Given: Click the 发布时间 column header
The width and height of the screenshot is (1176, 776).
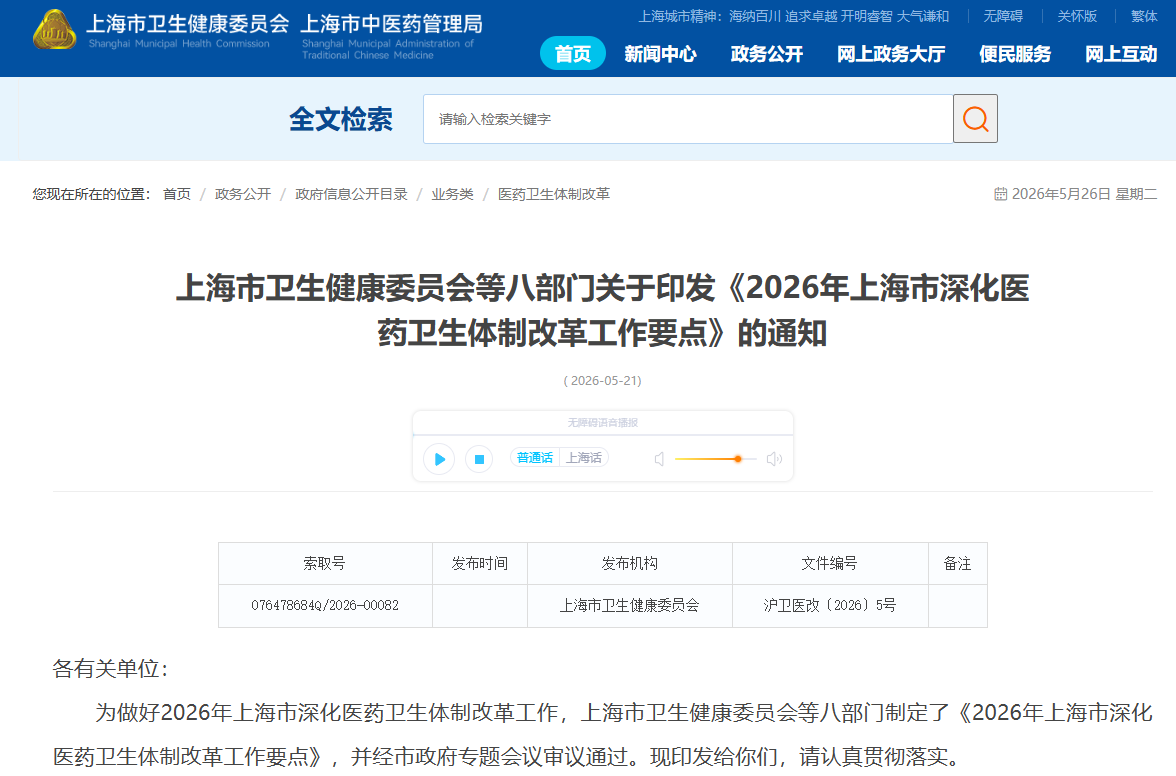Looking at the screenshot, I should (479, 563).
